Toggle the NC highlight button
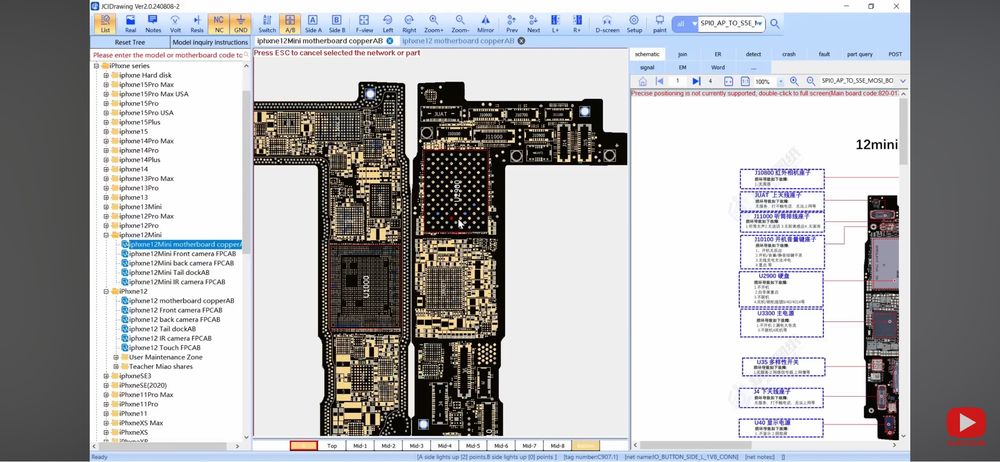Screen dimensions: 1000x462 (x=219, y=24)
